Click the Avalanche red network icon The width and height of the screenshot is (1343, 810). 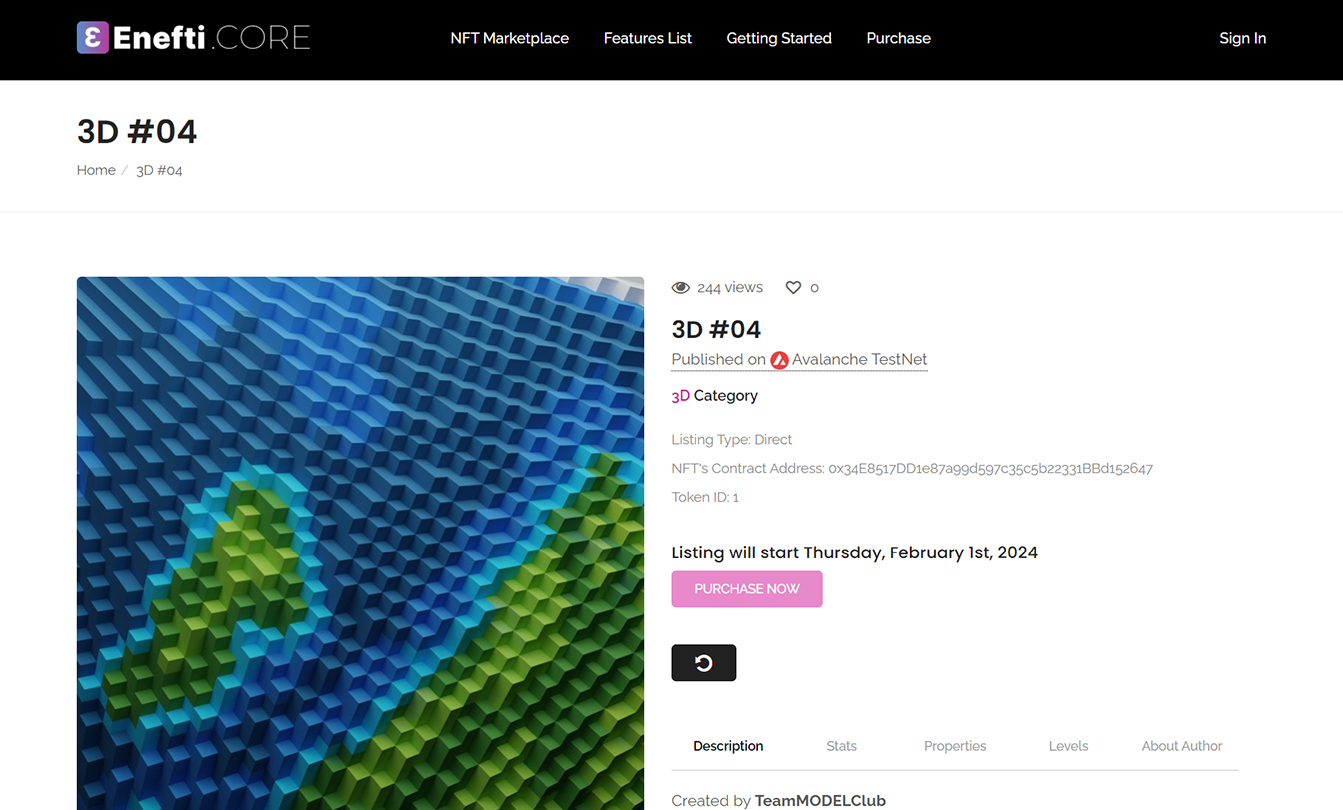(x=779, y=360)
